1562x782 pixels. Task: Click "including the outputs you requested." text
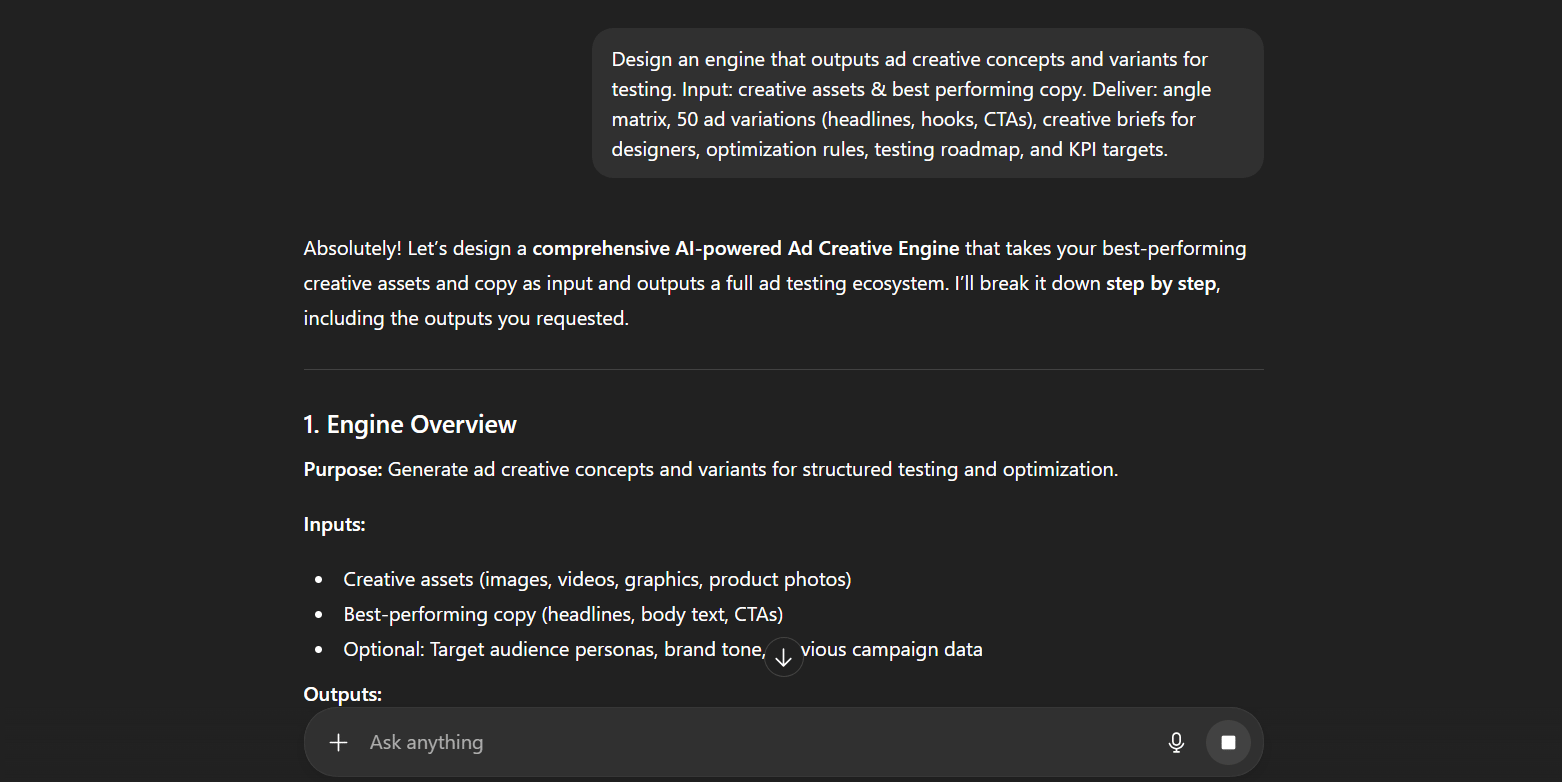pos(466,319)
